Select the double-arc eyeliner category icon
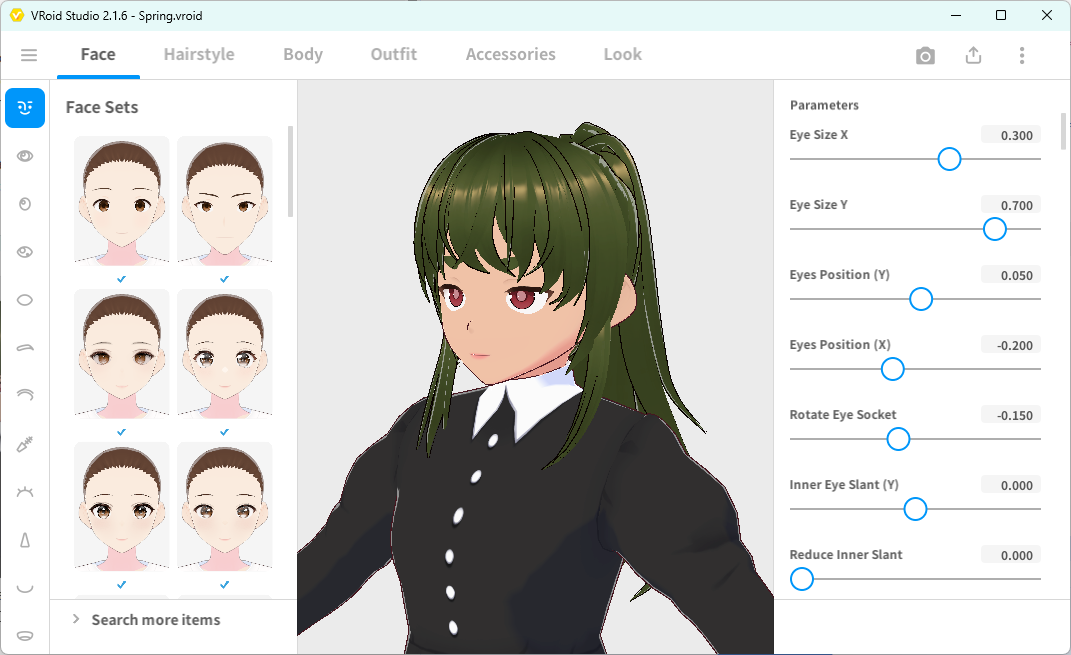 (x=25, y=395)
